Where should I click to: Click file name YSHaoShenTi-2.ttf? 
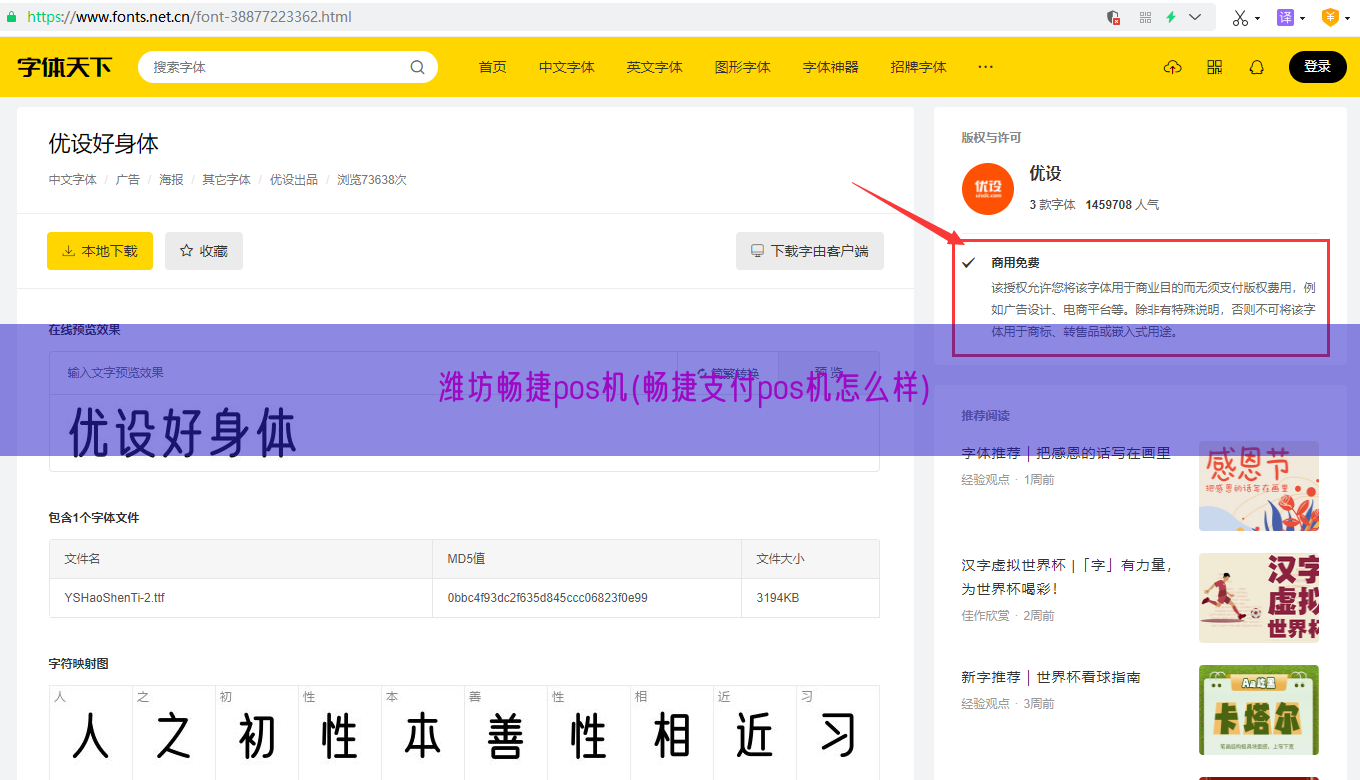pyautogui.click(x=115, y=598)
